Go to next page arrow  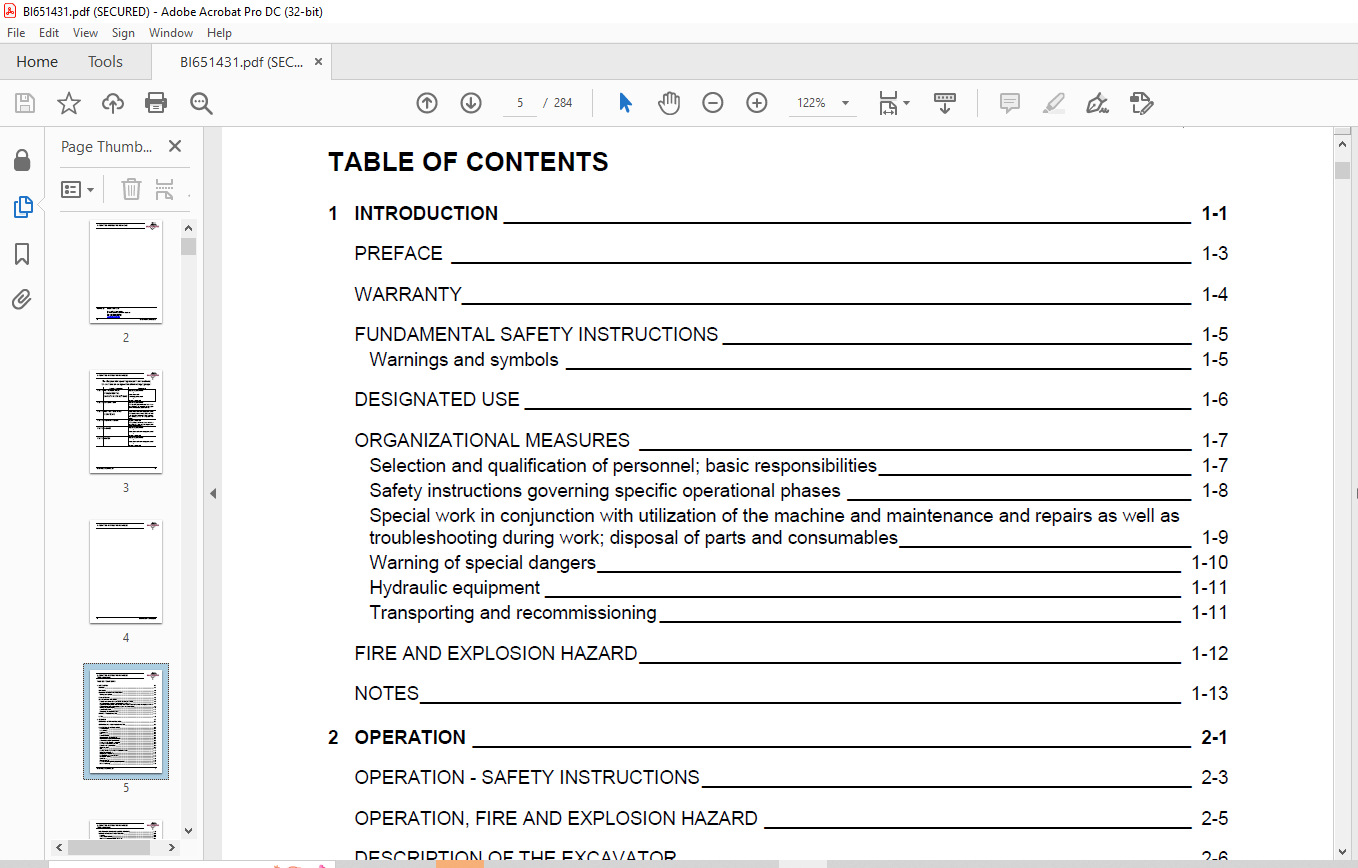[x=471, y=103]
